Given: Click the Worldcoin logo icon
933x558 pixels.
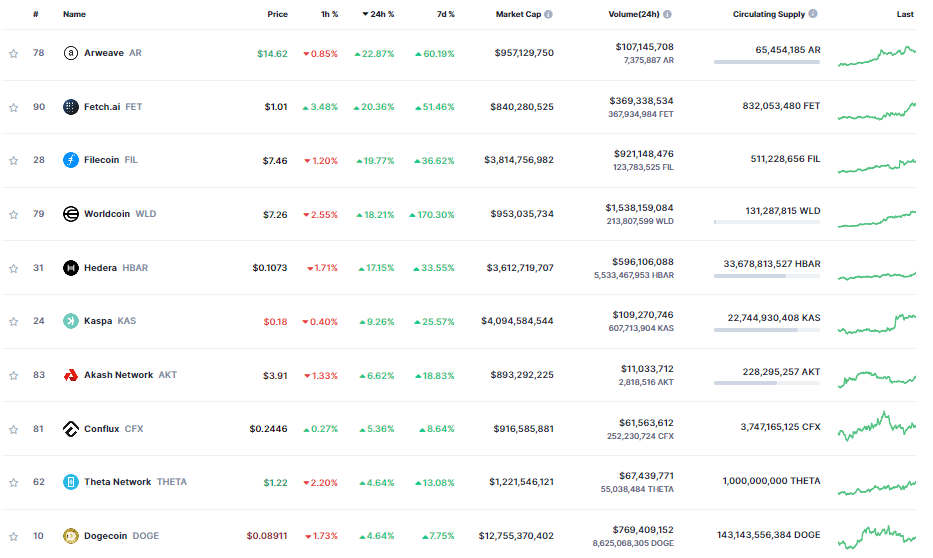Looking at the screenshot, I should [71, 214].
